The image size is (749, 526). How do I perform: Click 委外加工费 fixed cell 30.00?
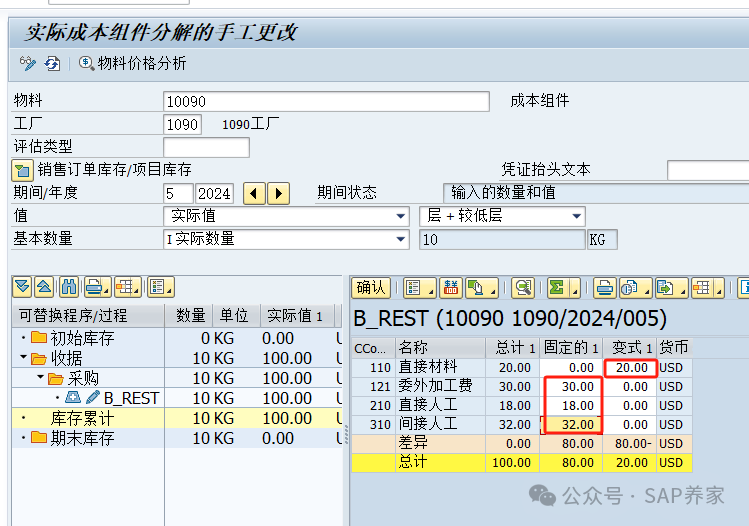coord(572,386)
